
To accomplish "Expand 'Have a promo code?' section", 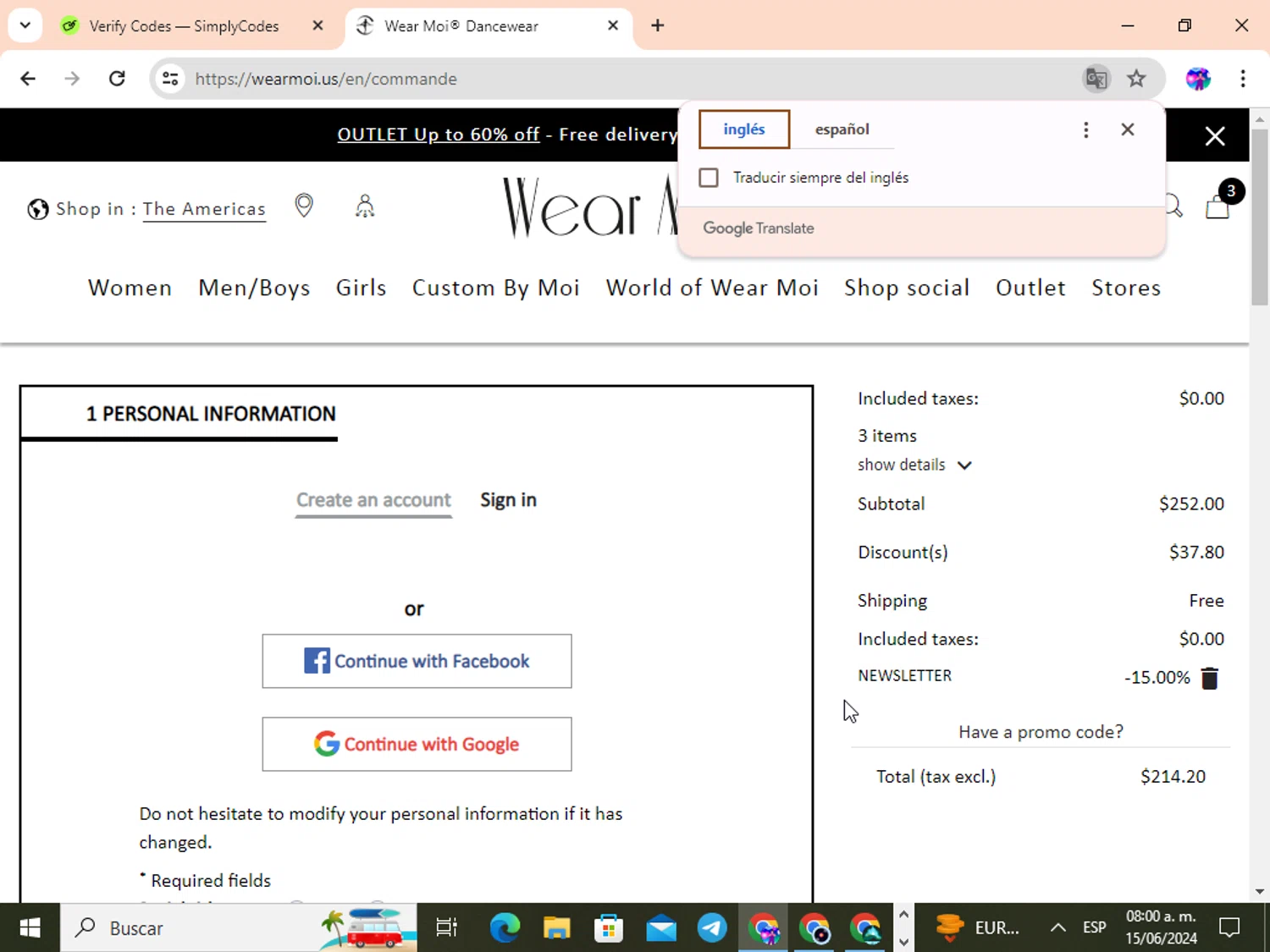I will pos(1041,732).
